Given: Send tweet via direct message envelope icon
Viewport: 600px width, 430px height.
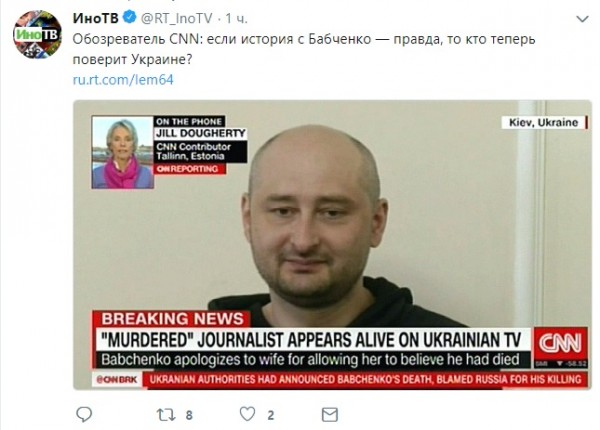Looking at the screenshot, I should [329, 415].
